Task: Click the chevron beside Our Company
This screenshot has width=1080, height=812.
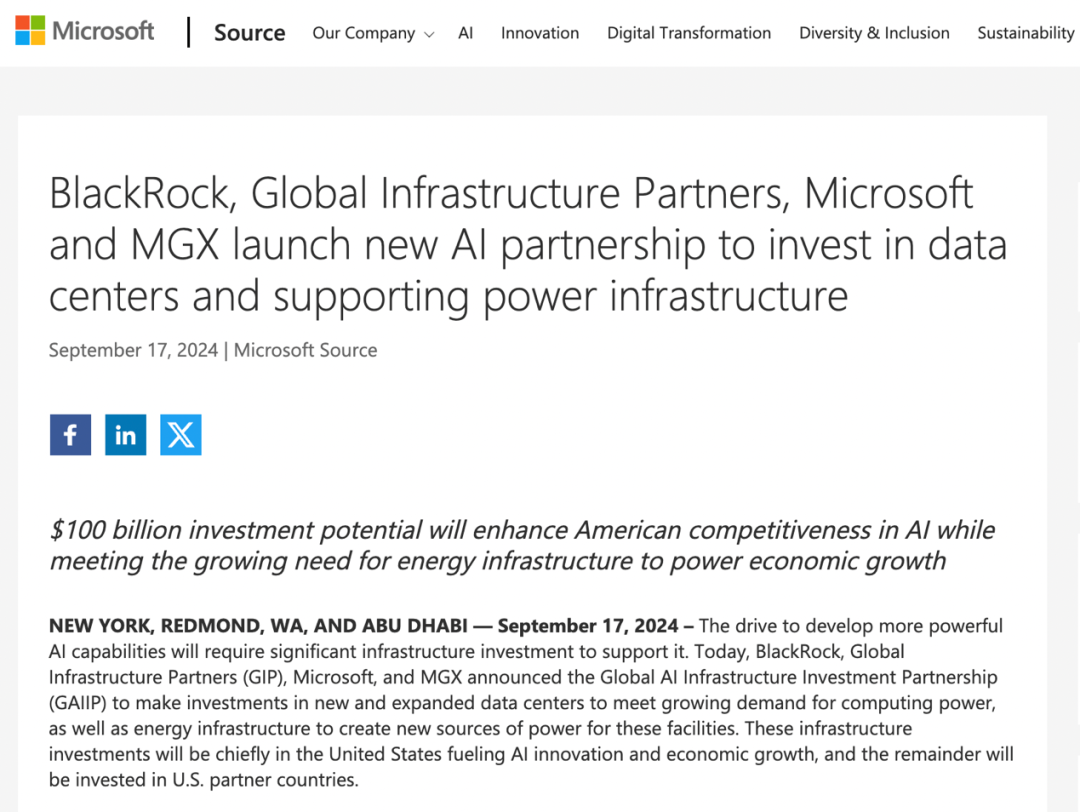Action: pyautogui.click(x=429, y=35)
